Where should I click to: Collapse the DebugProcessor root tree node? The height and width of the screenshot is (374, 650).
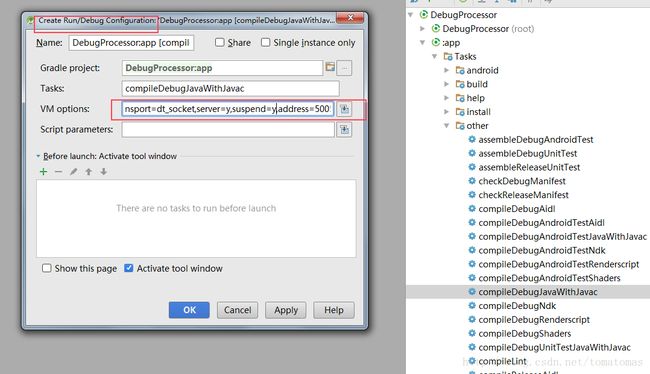coord(410,15)
